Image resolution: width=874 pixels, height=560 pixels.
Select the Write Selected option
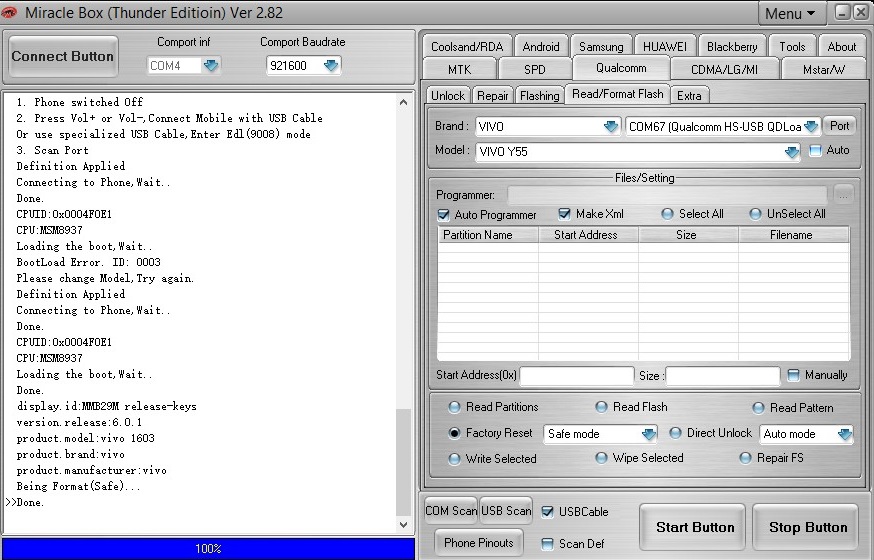[x=454, y=459]
